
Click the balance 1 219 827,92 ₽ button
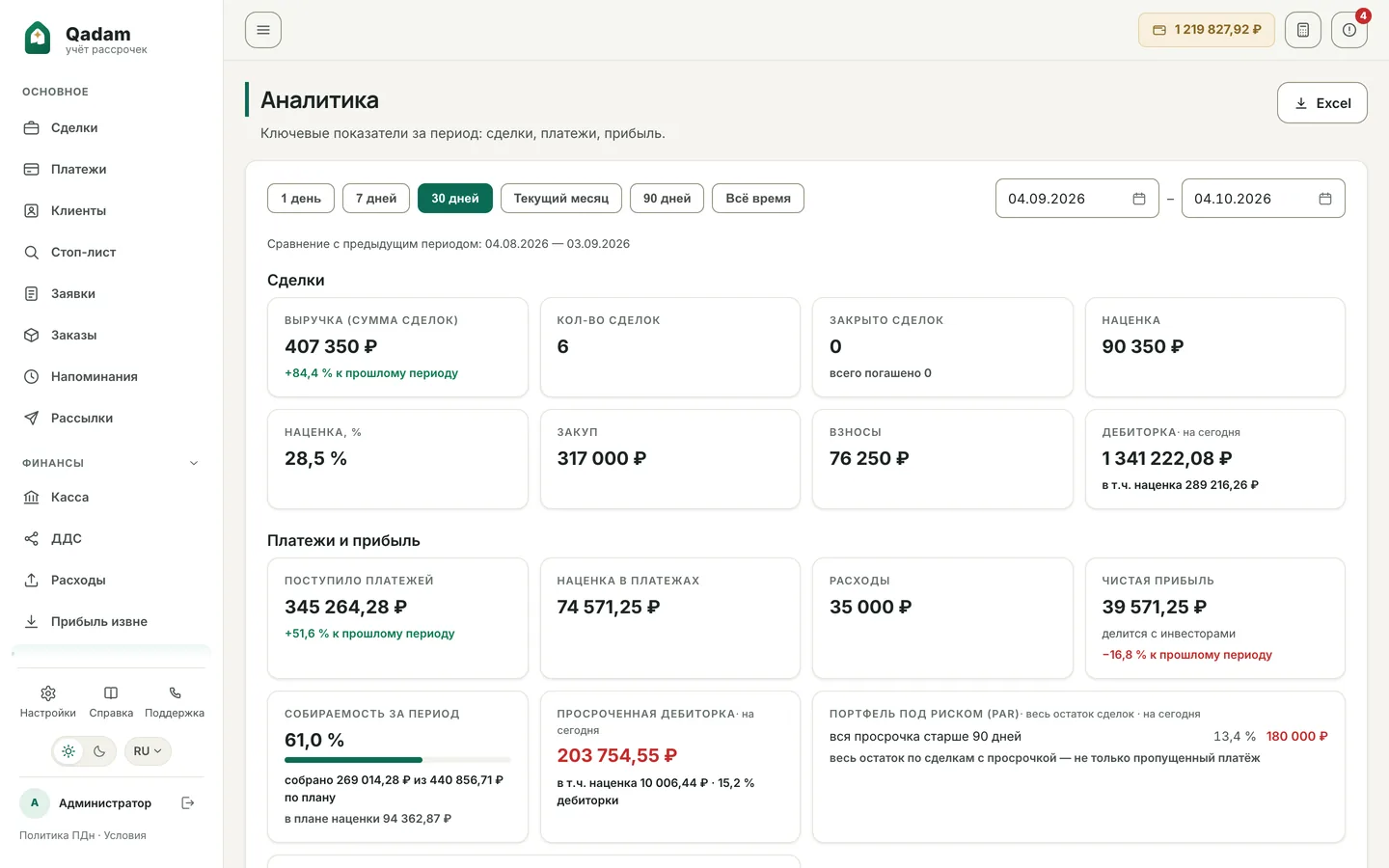tap(1207, 30)
